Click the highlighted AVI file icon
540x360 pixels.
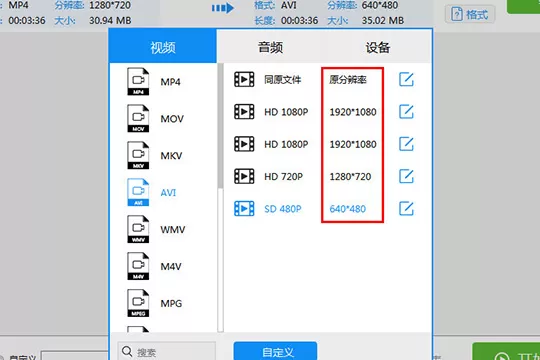pyautogui.click(x=138, y=192)
